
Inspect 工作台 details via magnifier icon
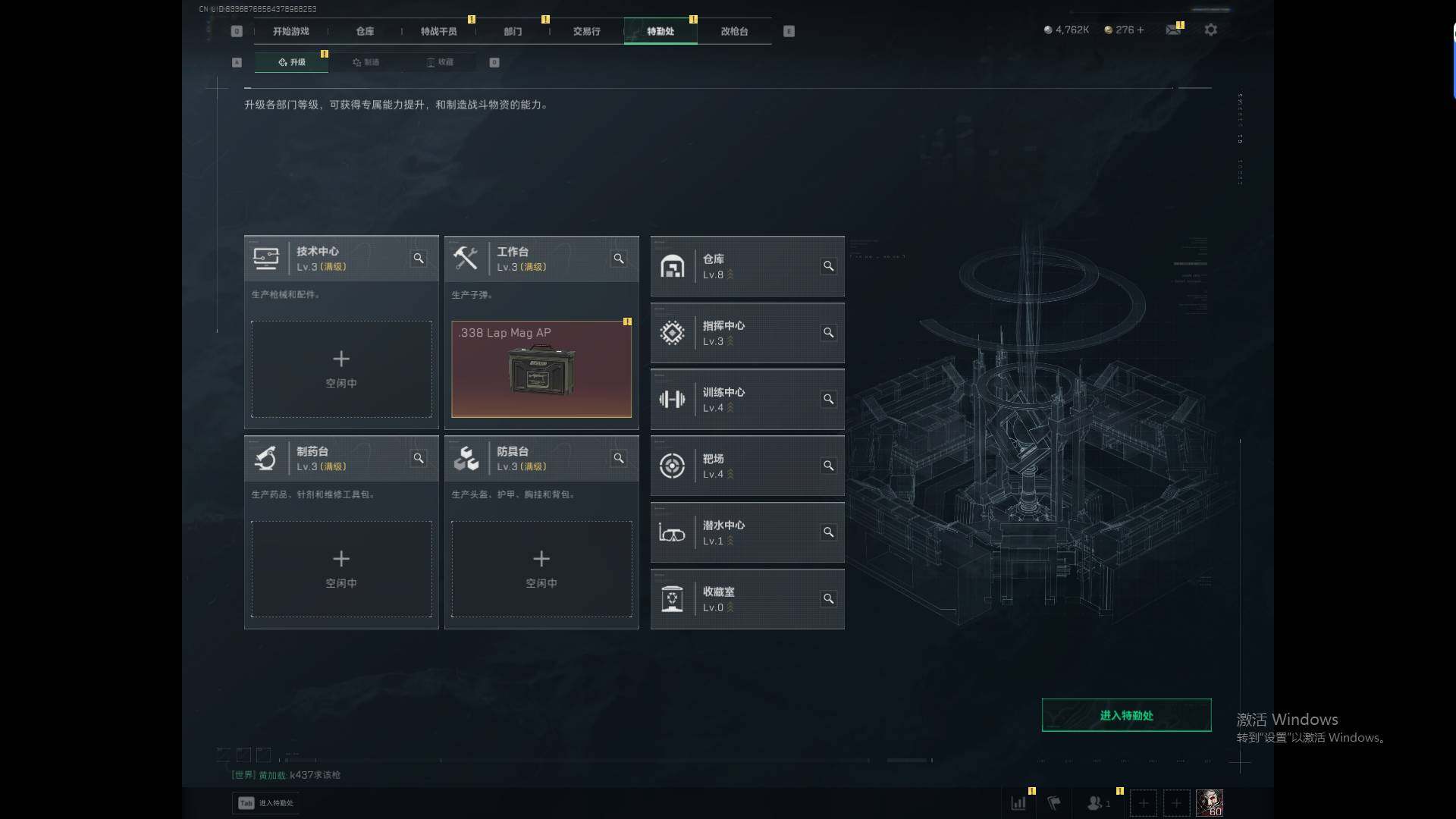click(x=619, y=259)
